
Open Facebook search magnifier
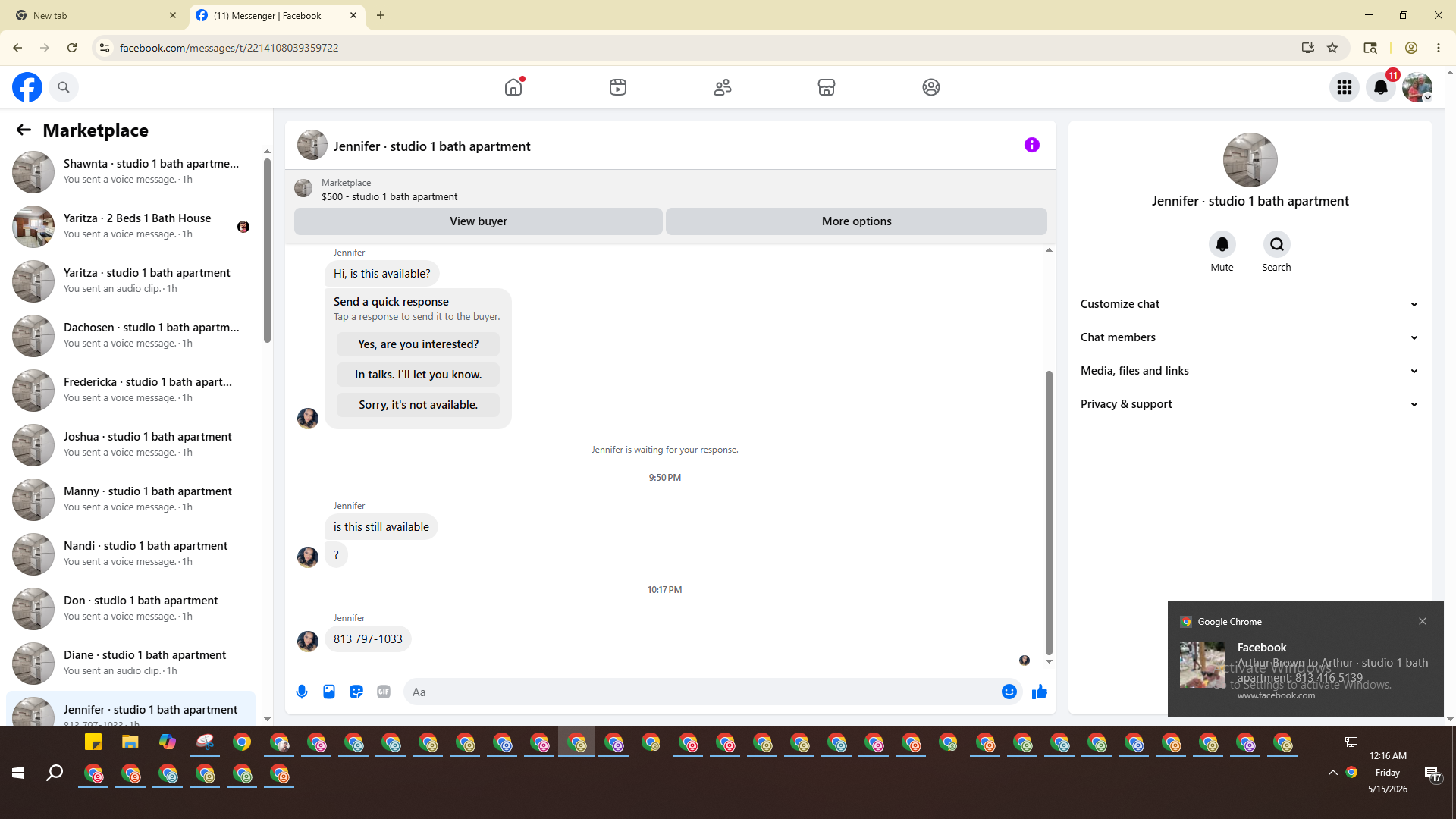tap(64, 87)
